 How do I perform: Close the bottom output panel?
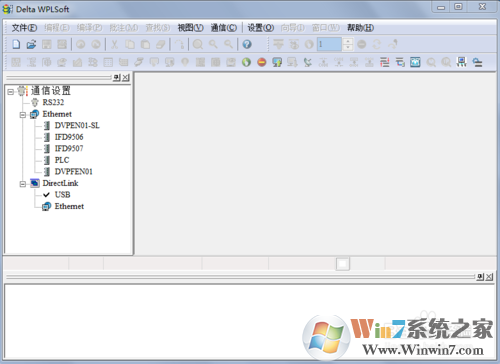pos(489,277)
